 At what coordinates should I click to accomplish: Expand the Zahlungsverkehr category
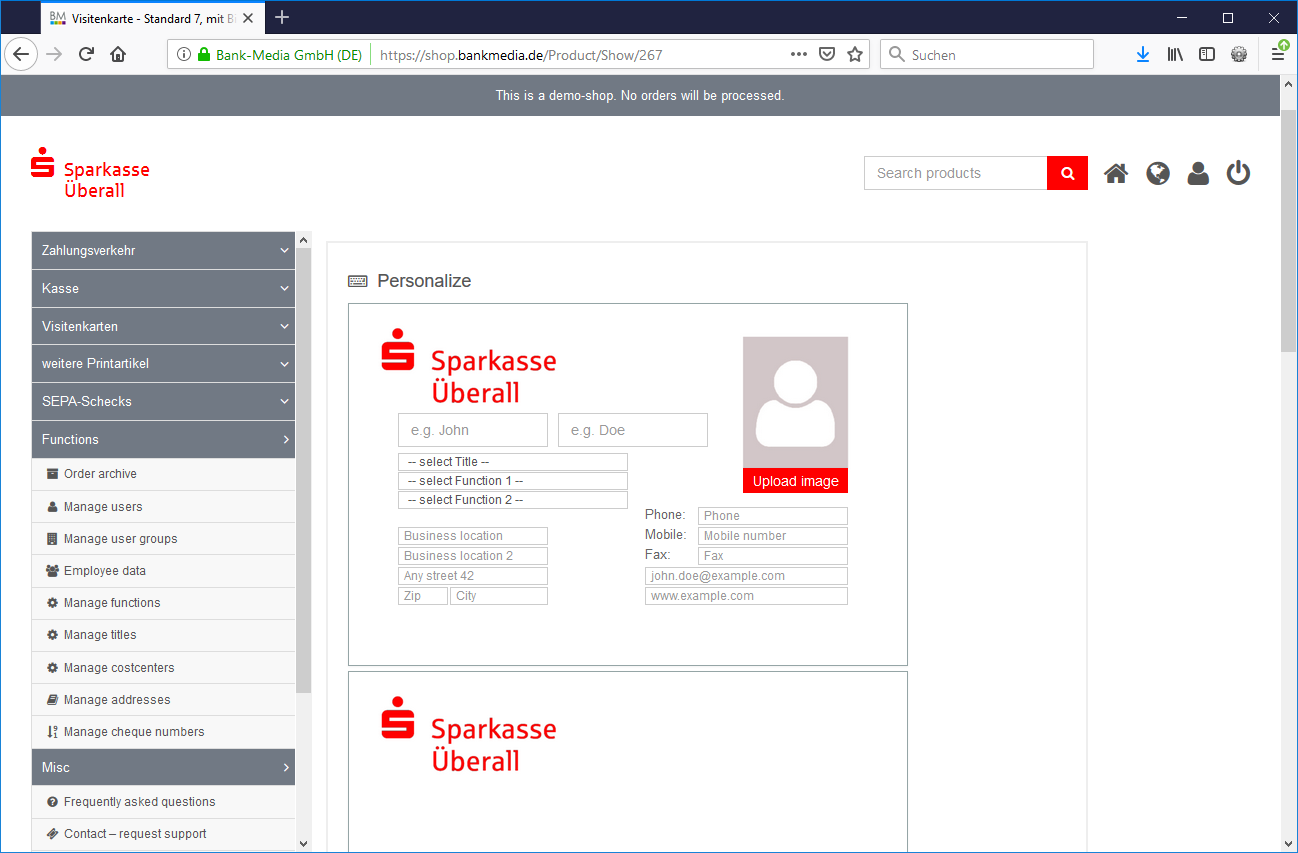(164, 251)
